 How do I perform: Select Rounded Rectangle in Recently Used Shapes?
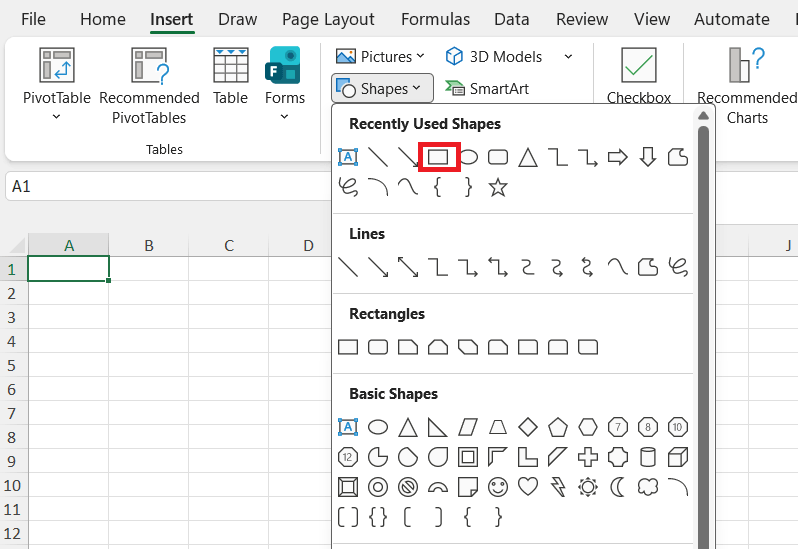(498, 157)
